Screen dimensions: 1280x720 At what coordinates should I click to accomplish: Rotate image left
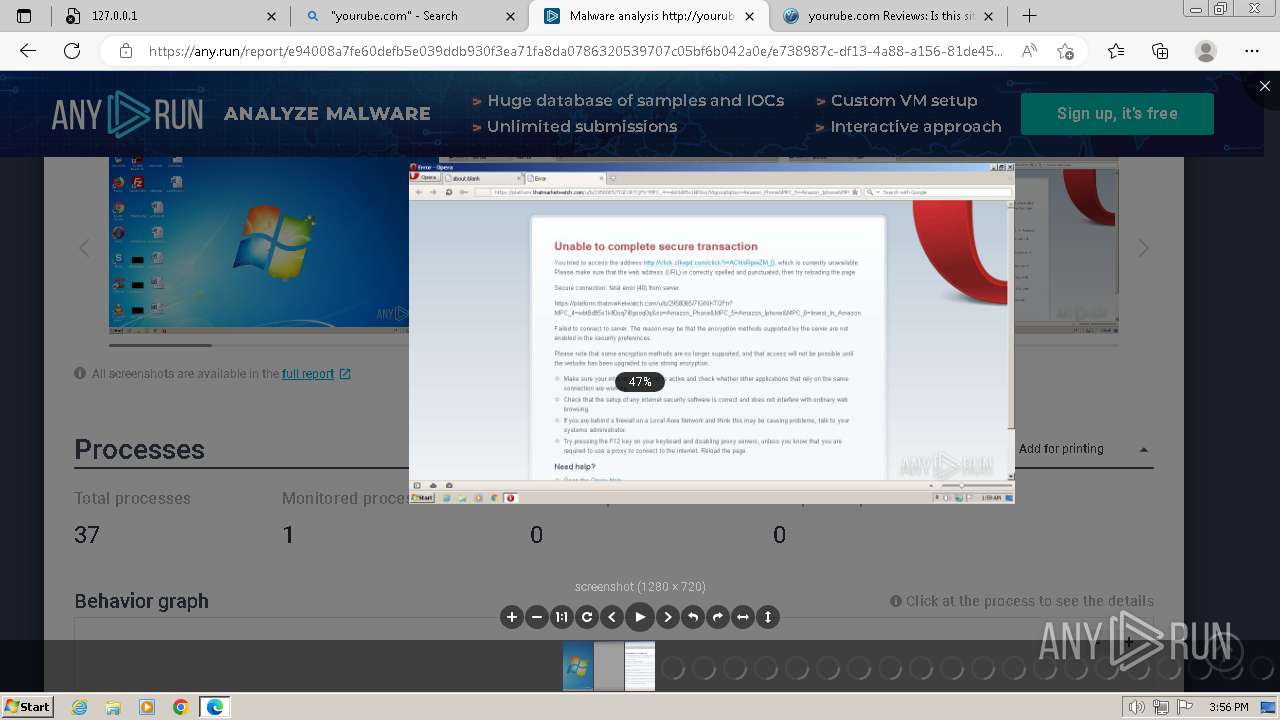(x=692, y=617)
